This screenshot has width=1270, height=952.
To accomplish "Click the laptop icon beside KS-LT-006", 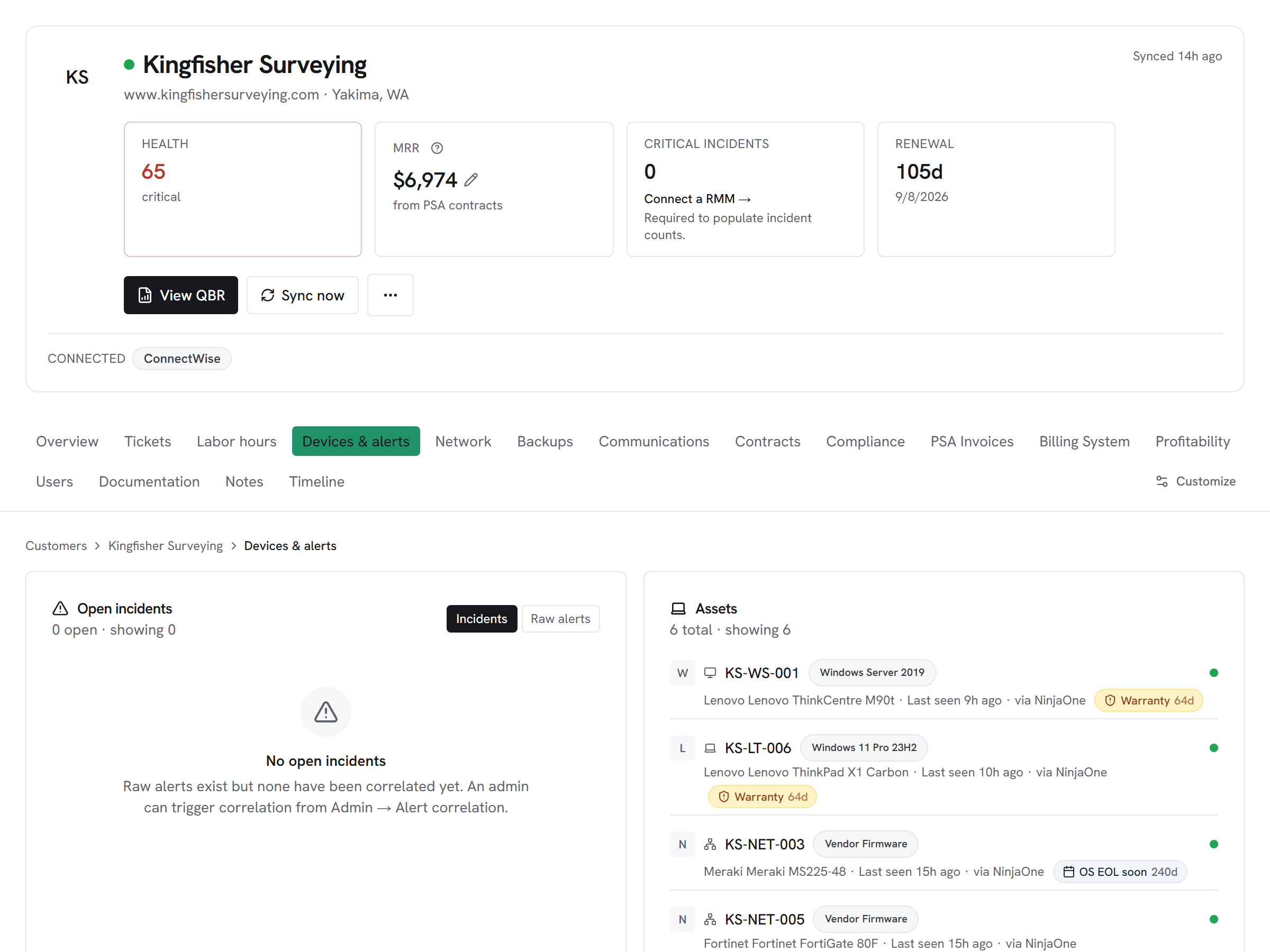I will tap(710, 748).
